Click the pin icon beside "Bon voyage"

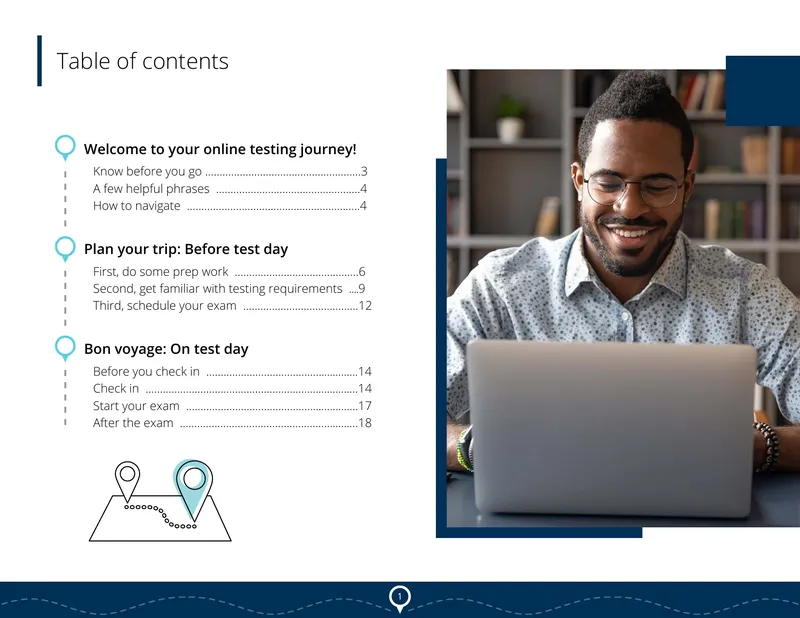[65, 348]
